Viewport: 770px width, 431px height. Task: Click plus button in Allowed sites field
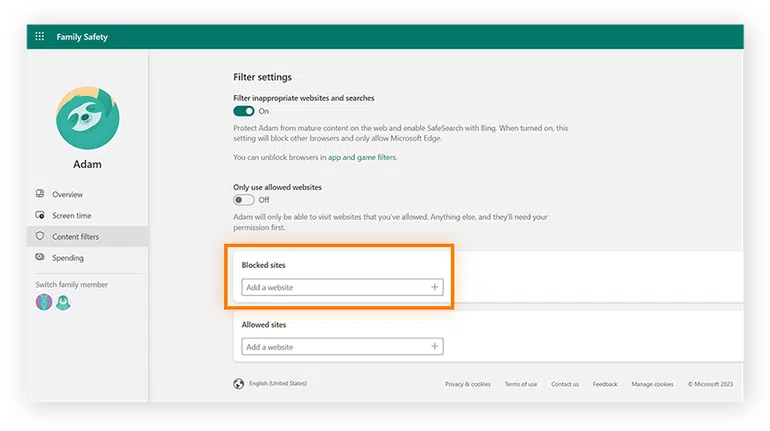(x=435, y=347)
